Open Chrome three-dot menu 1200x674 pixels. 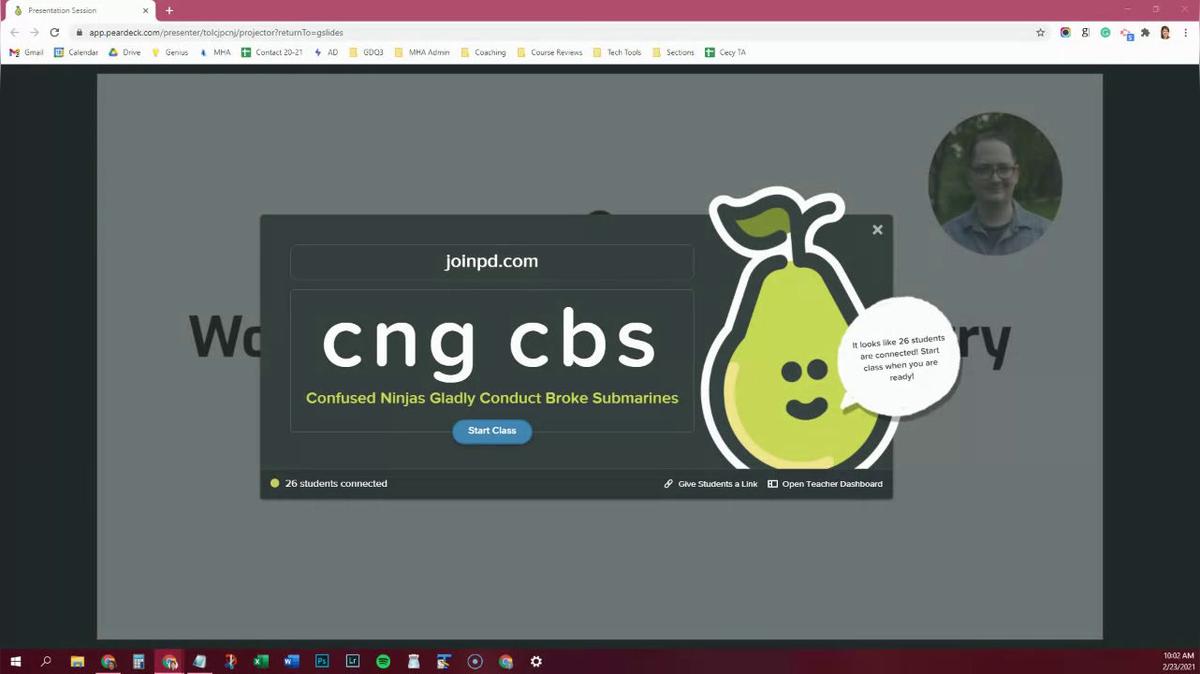(1185, 32)
